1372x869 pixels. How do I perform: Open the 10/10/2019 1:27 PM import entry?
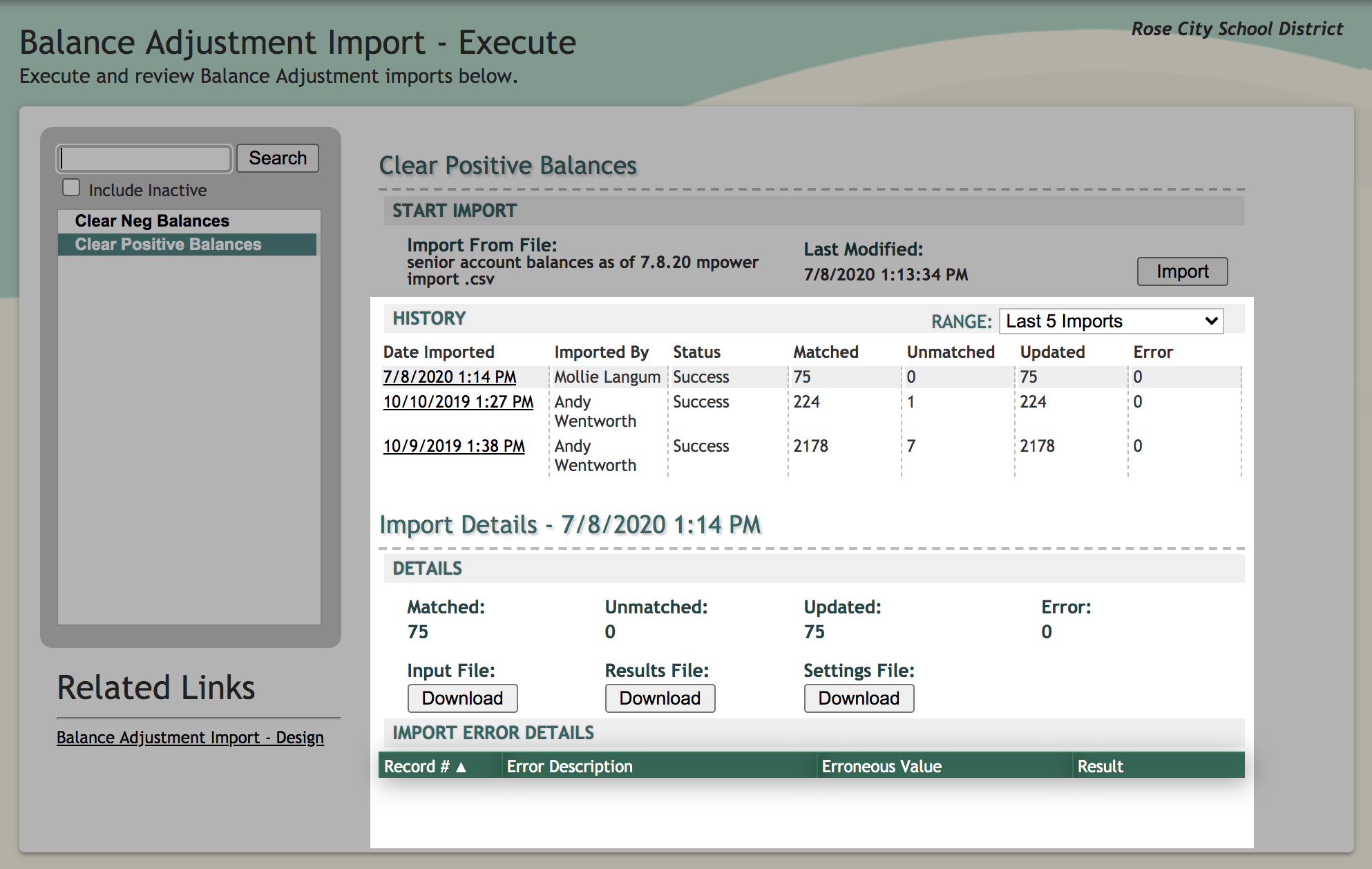tap(458, 402)
